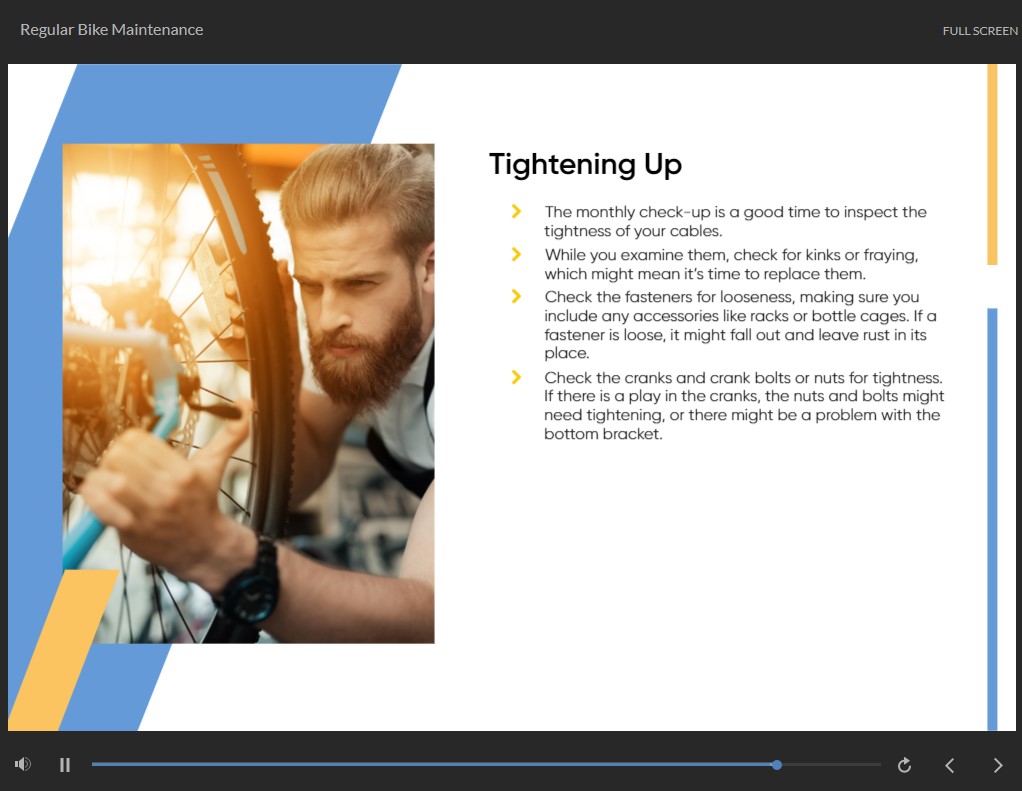Click the seekbar progress handle
1022x791 pixels.
776,765
